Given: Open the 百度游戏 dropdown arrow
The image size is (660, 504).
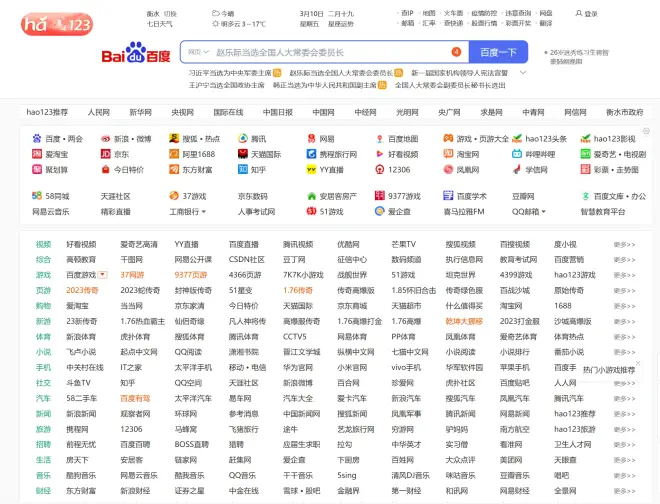Looking at the screenshot, I should (x=102, y=275).
